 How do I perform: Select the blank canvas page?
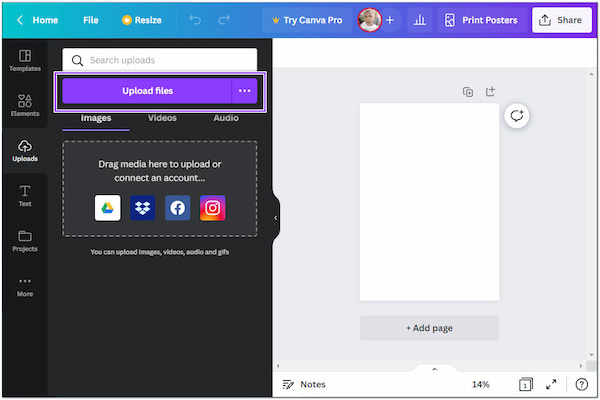429,202
